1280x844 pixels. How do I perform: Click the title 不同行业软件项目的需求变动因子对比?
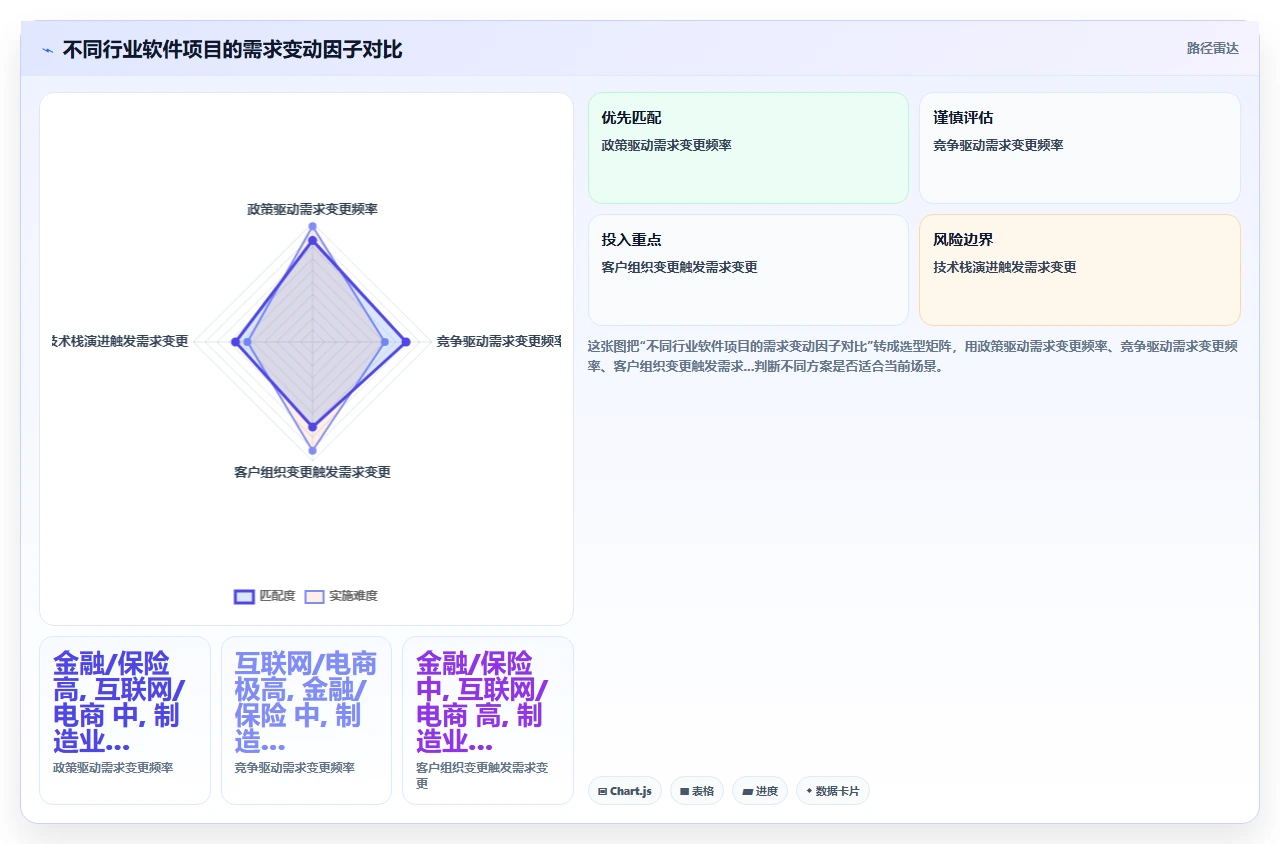tap(232, 50)
